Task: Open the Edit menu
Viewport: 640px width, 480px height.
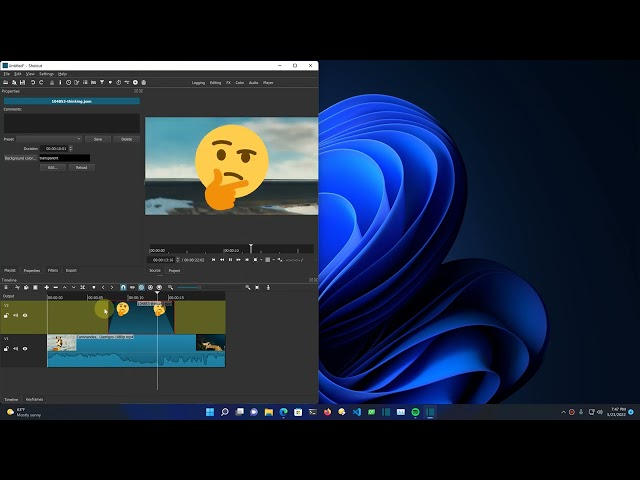Action: pyautogui.click(x=18, y=74)
